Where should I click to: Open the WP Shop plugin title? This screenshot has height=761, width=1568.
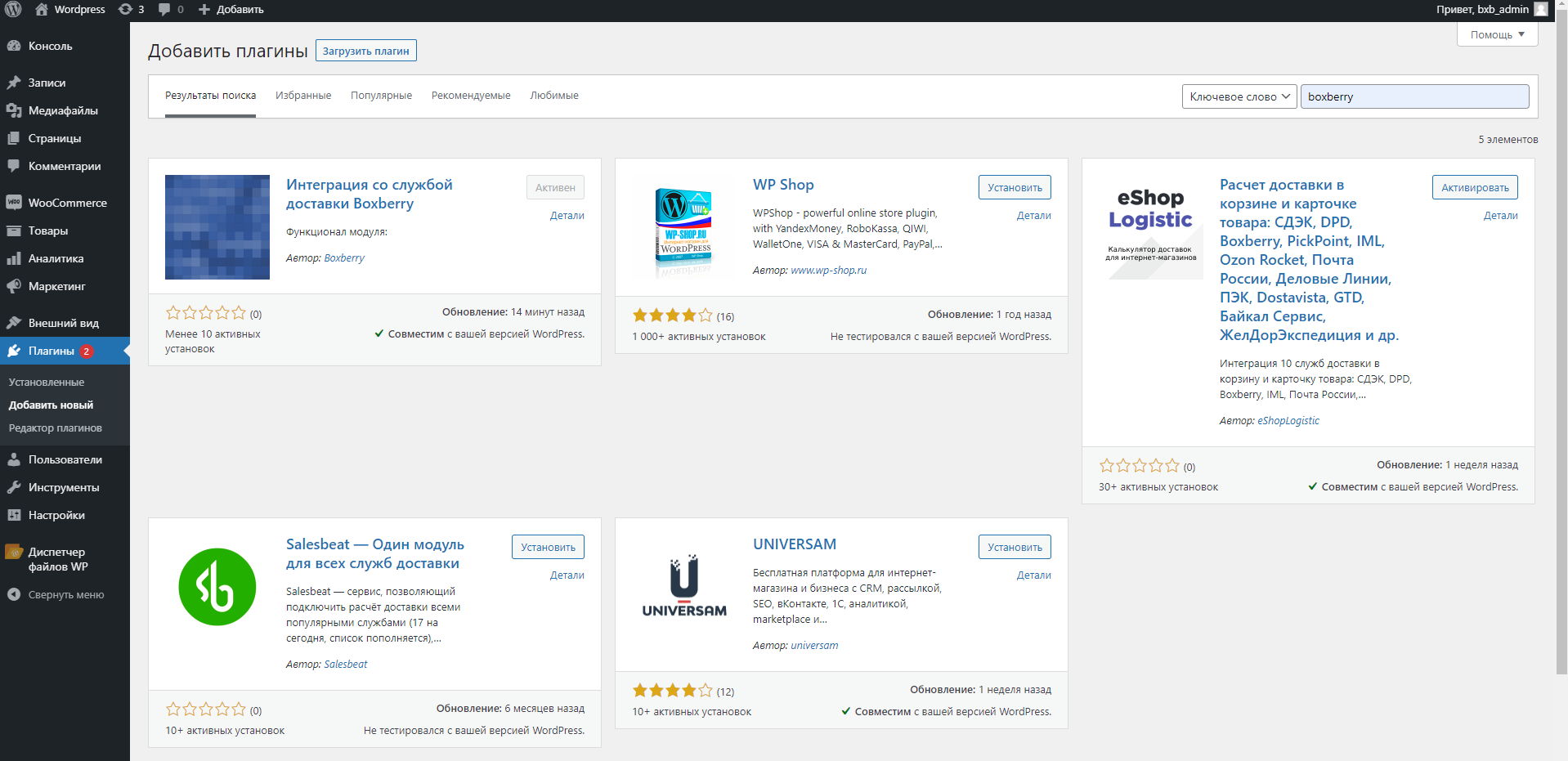click(x=783, y=185)
